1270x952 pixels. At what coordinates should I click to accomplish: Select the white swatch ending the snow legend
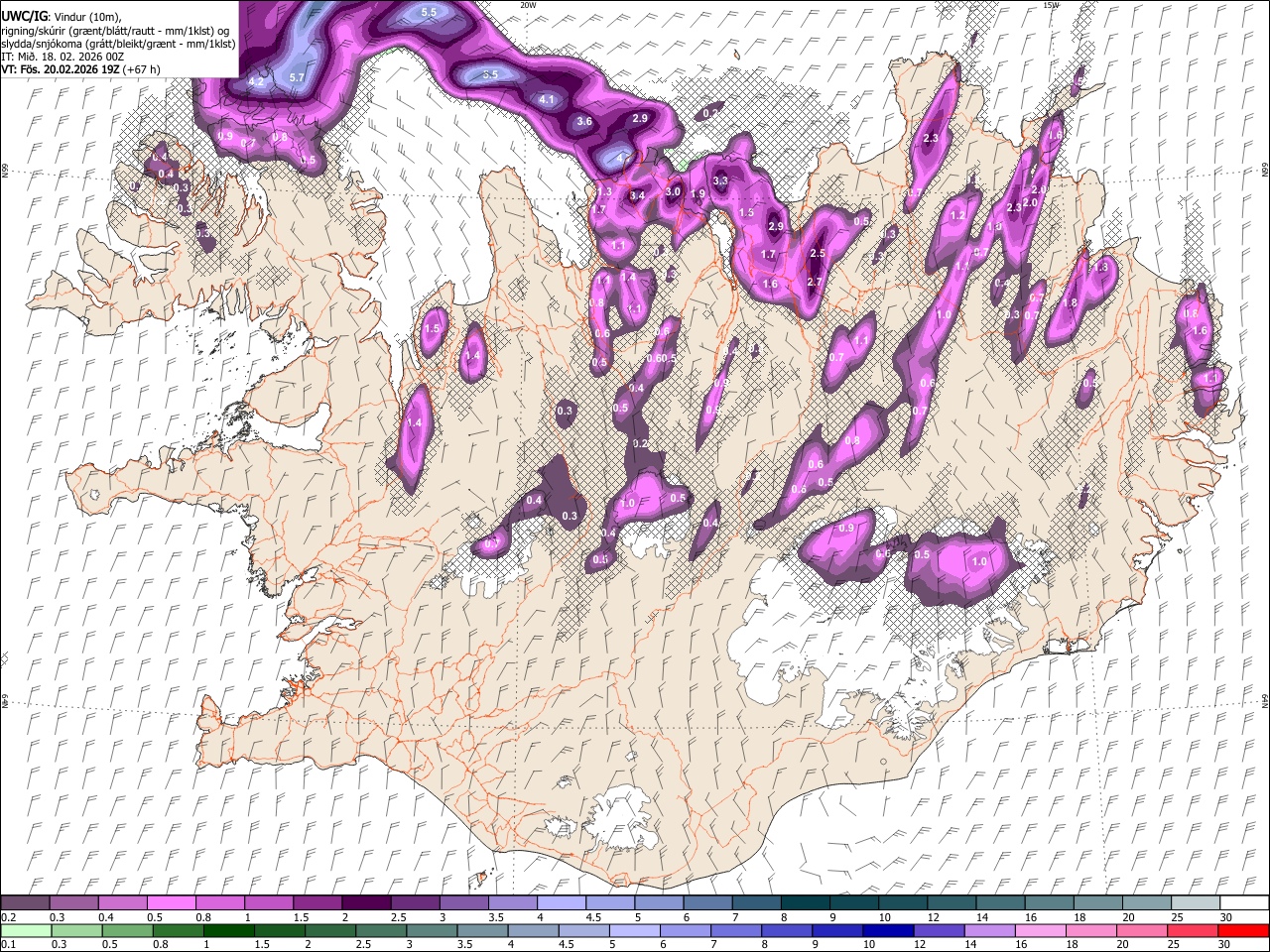[x=1244, y=902]
